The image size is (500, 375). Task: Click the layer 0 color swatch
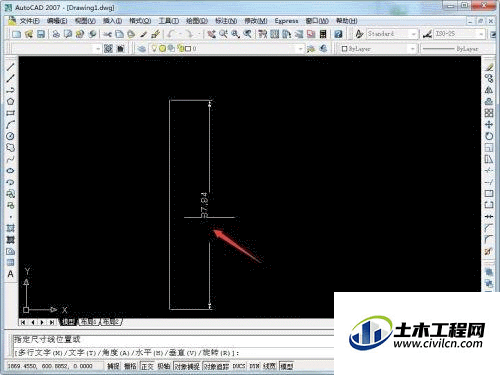[x=188, y=49]
